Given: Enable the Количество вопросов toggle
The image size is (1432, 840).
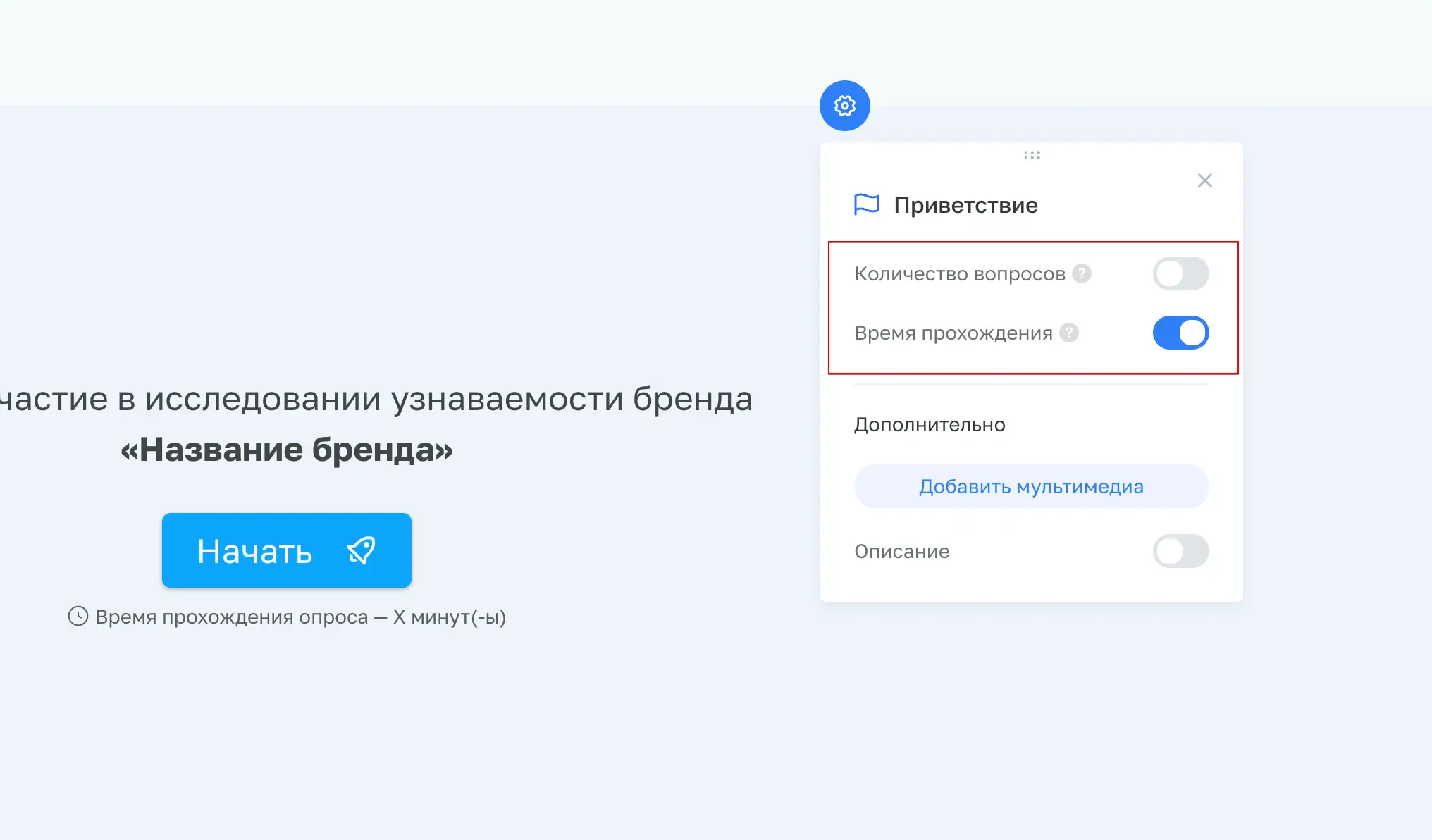Looking at the screenshot, I should point(1180,273).
